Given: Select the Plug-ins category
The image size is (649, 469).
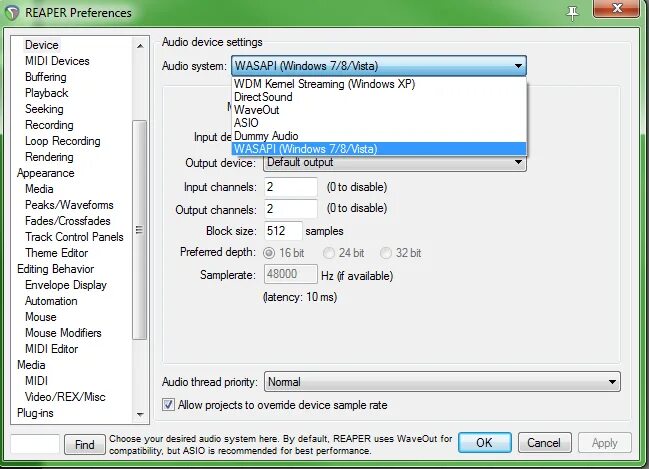Looking at the screenshot, I should click(x=35, y=413).
